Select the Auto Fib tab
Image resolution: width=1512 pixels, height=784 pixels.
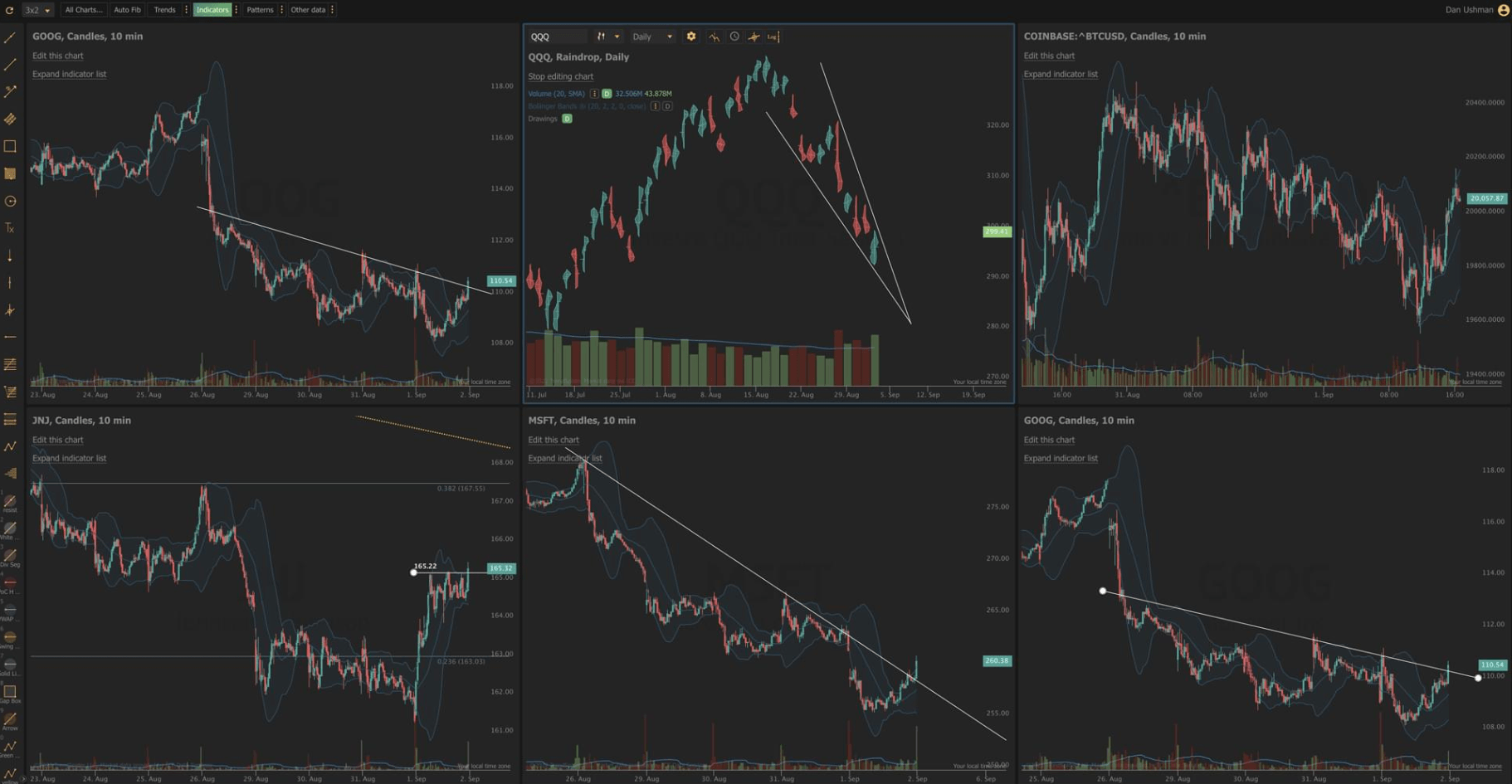click(127, 10)
